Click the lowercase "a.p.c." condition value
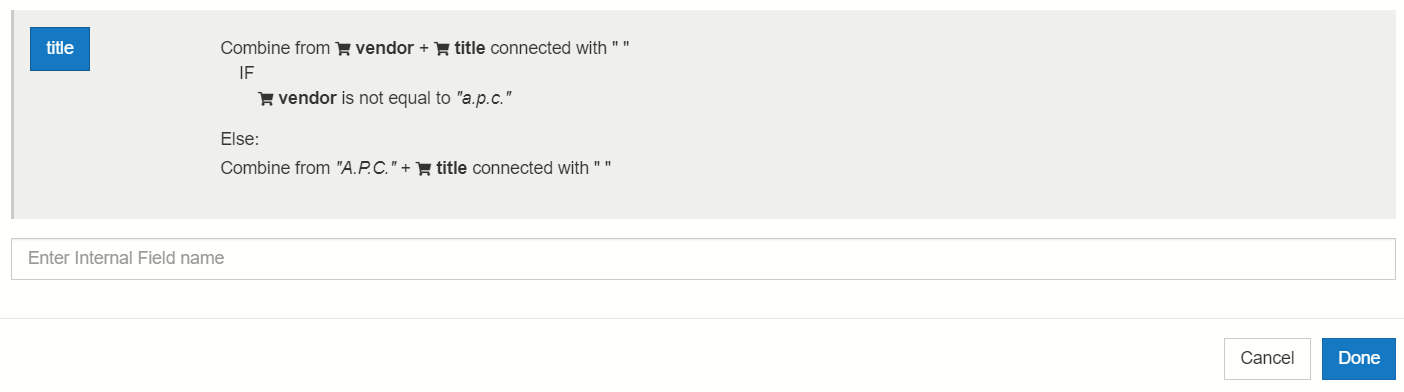 (x=484, y=98)
